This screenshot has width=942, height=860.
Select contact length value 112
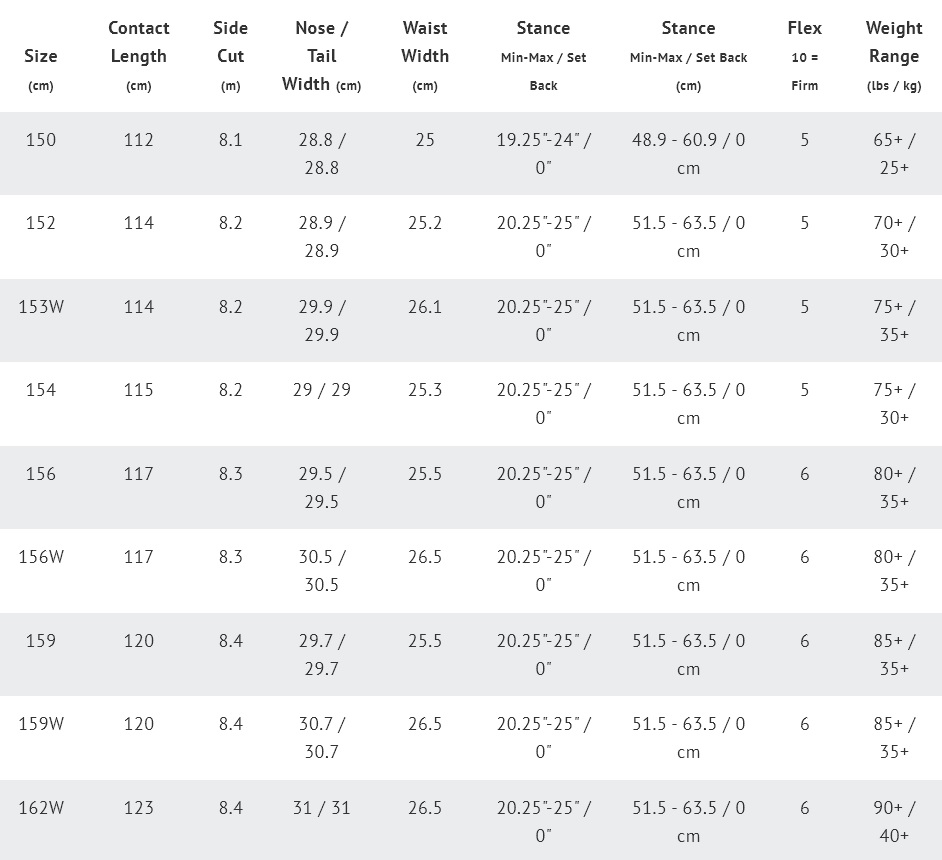coord(139,140)
